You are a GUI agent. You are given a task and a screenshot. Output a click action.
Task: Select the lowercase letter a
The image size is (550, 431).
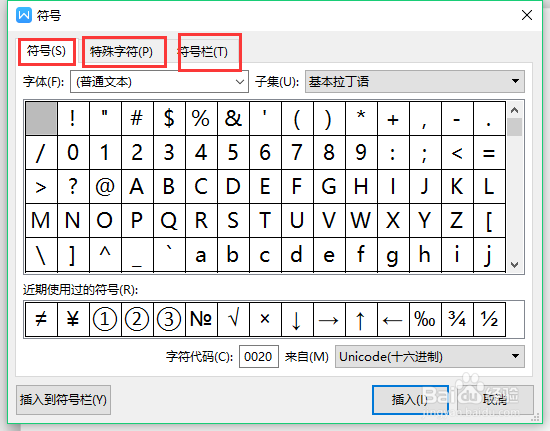(x=201, y=255)
